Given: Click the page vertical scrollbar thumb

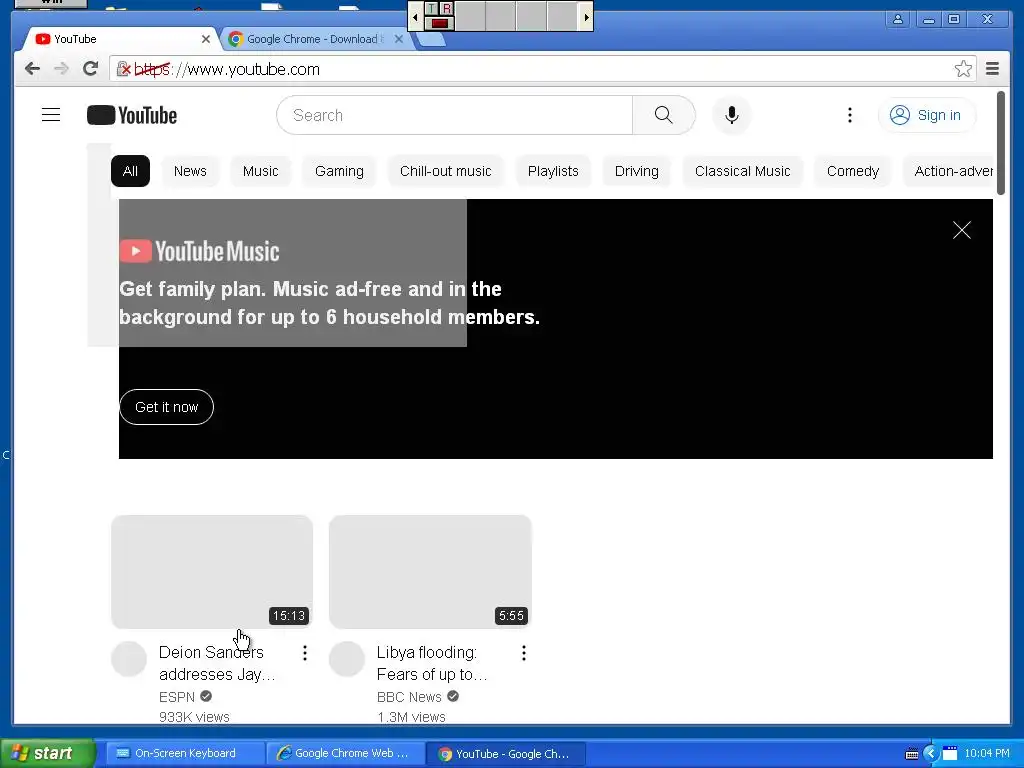Looking at the screenshot, I should [1001, 142].
